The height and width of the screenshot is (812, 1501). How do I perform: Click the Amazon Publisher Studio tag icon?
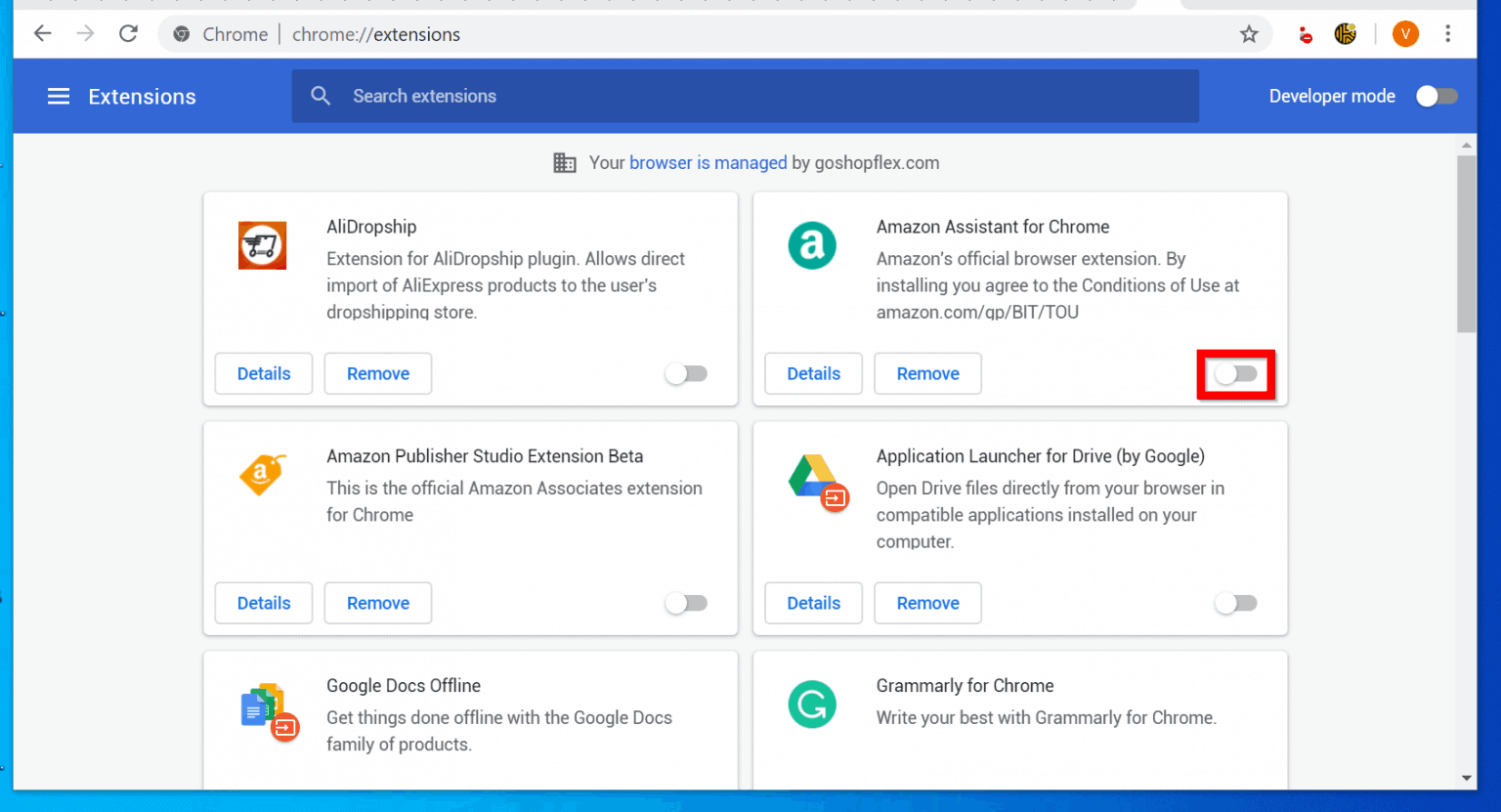pos(262,475)
